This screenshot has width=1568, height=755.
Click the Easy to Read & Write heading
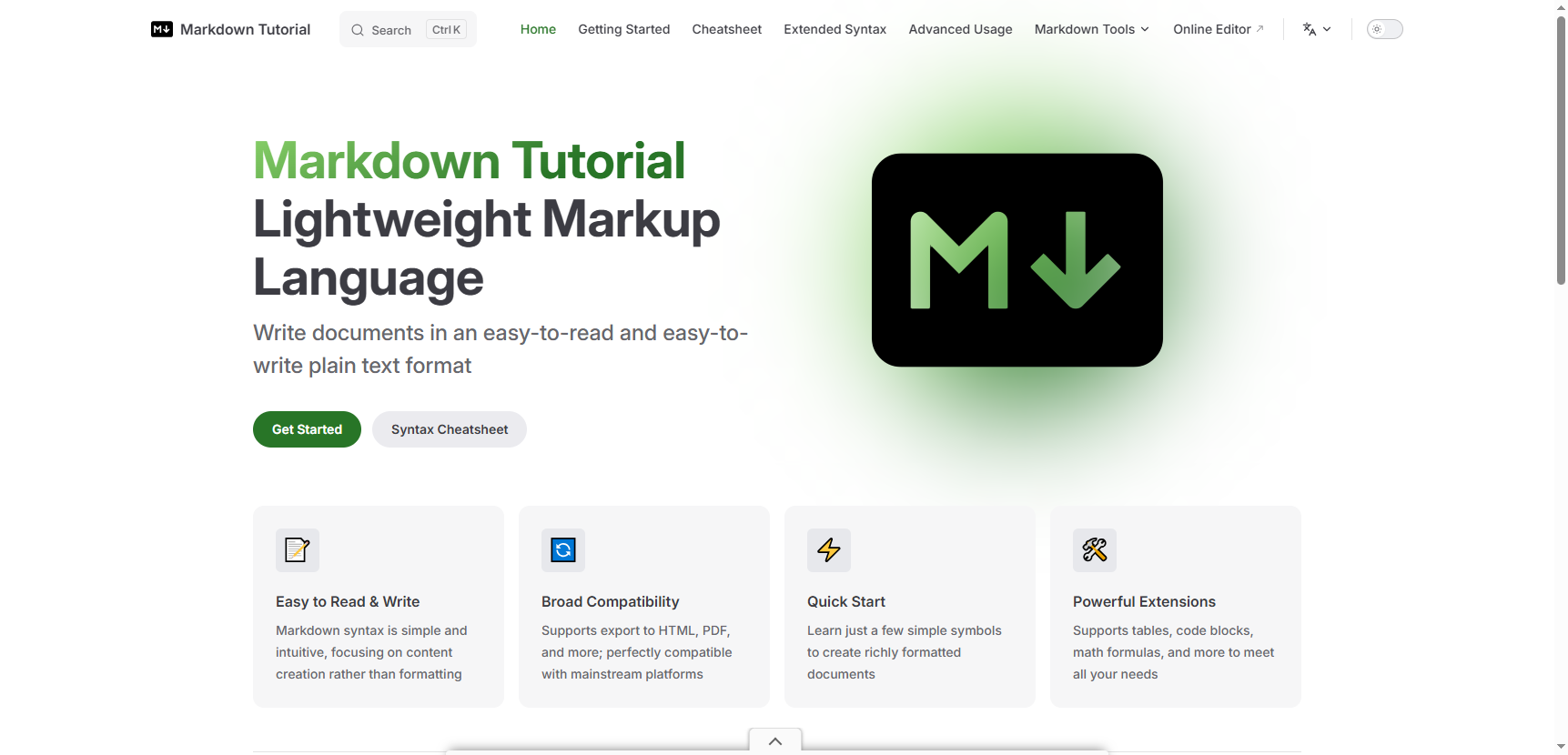pos(348,601)
